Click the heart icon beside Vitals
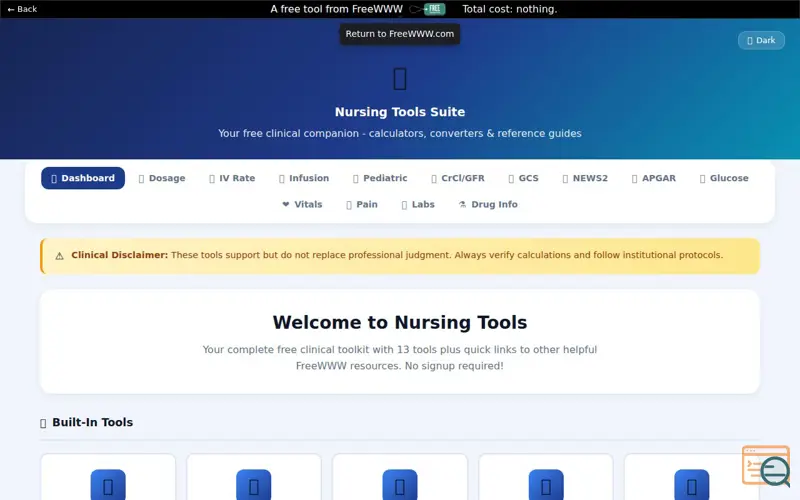 [286, 204]
